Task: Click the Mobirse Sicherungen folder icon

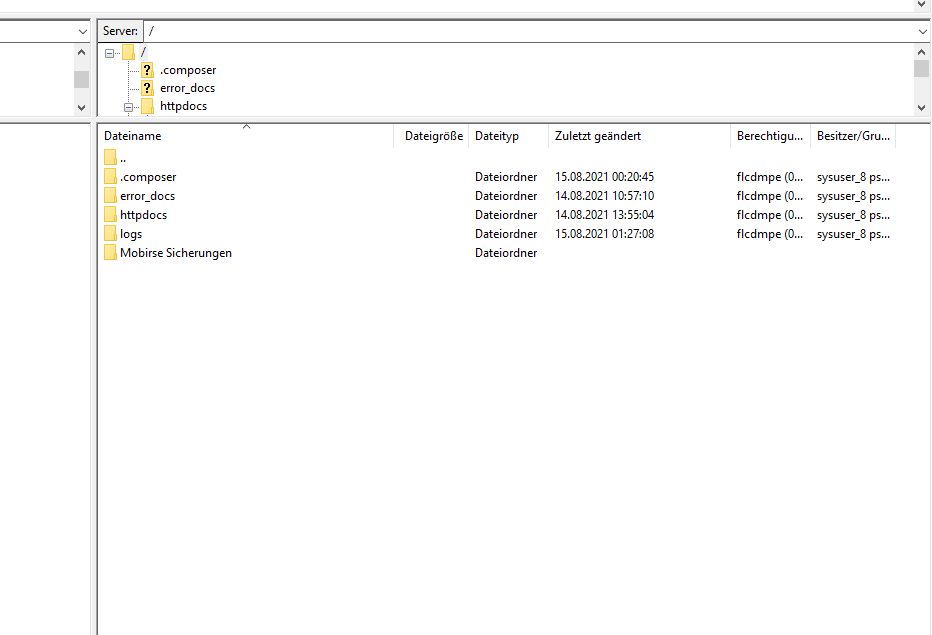Action: point(110,253)
